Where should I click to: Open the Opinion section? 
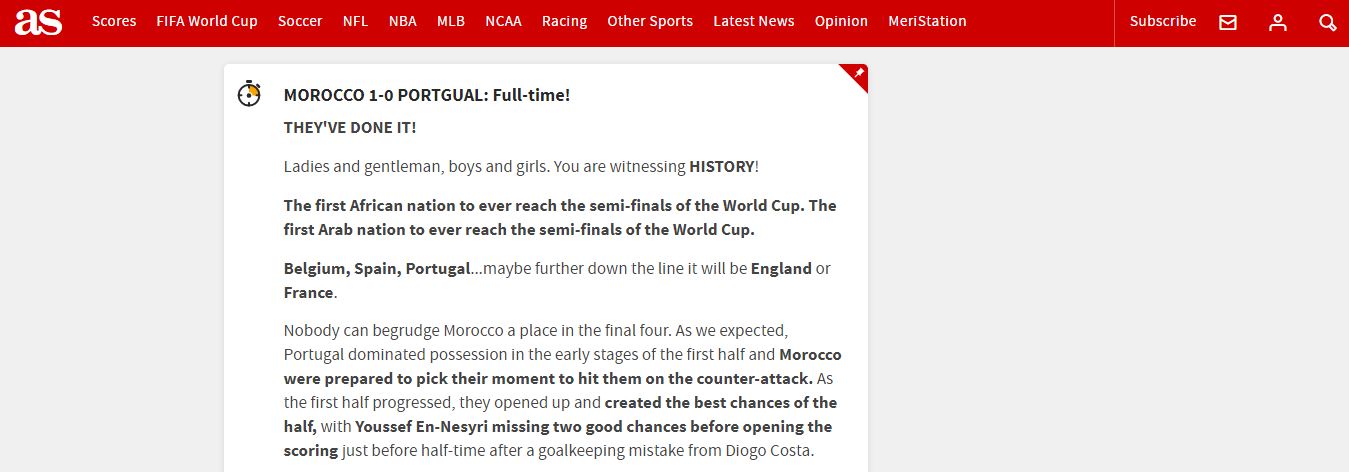841,21
